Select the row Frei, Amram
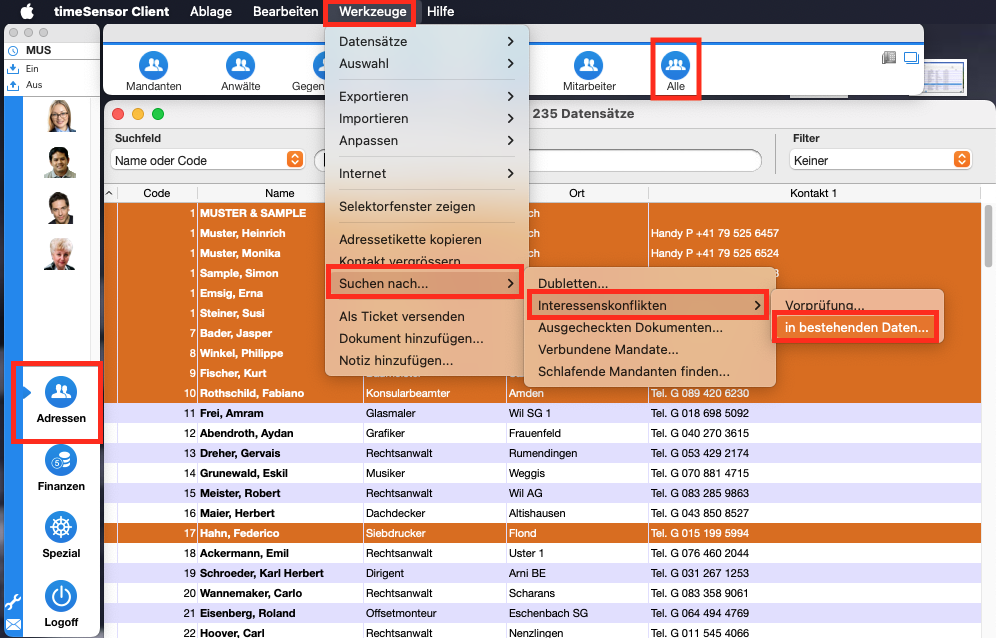 pos(542,413)
